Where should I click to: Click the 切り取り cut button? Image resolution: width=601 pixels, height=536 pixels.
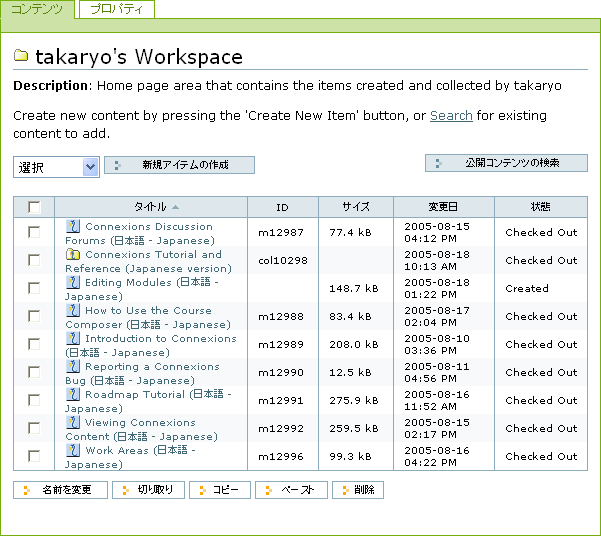click(x=148, y=490)
